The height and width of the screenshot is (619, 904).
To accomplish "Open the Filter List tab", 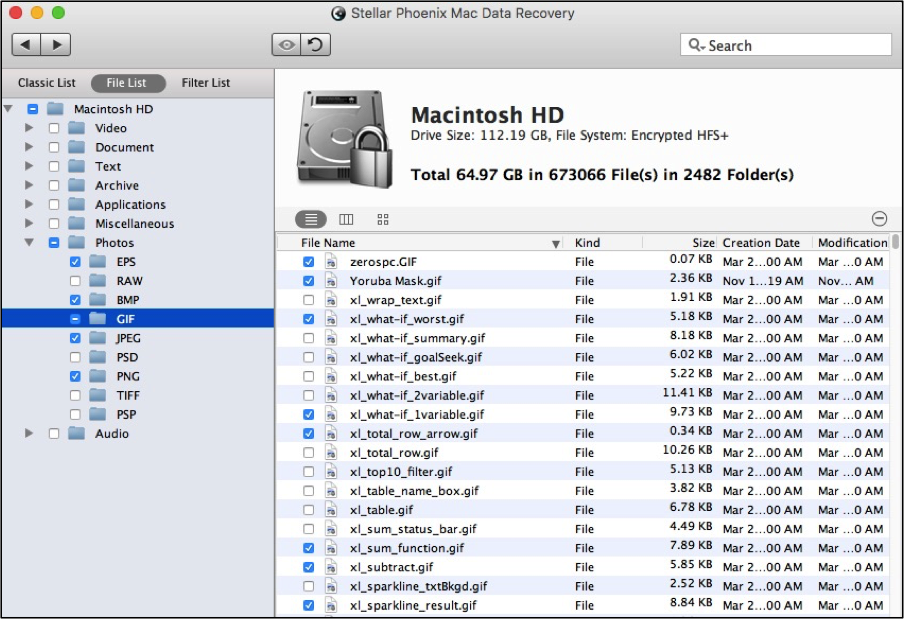I will pos(206,83).
